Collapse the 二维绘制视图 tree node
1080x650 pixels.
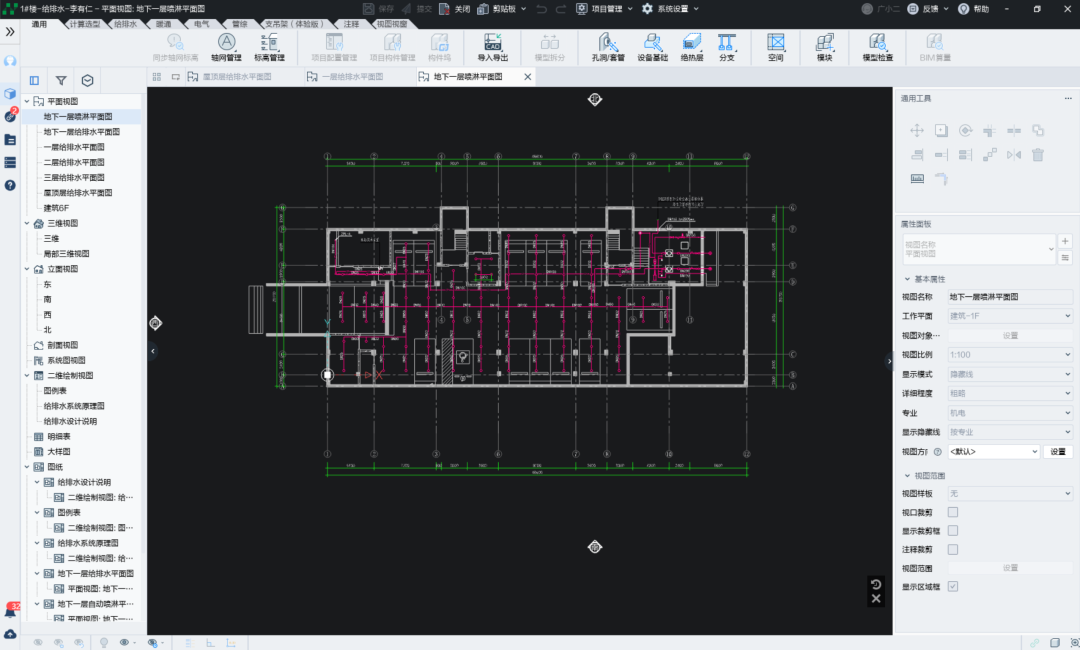coord(27,375)
